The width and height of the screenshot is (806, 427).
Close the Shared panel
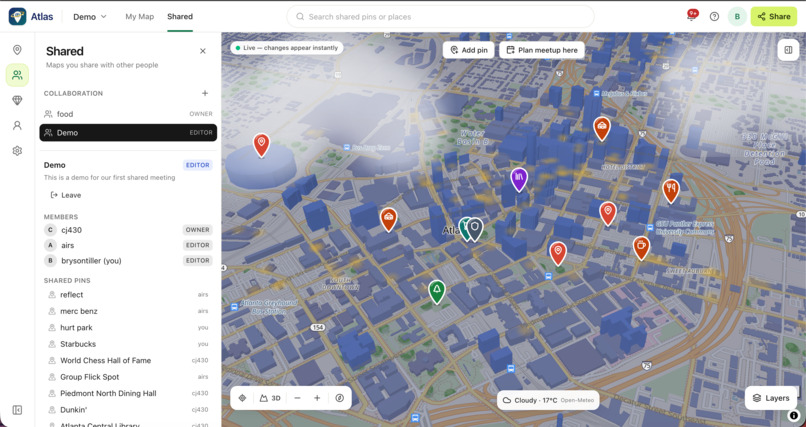203,51
